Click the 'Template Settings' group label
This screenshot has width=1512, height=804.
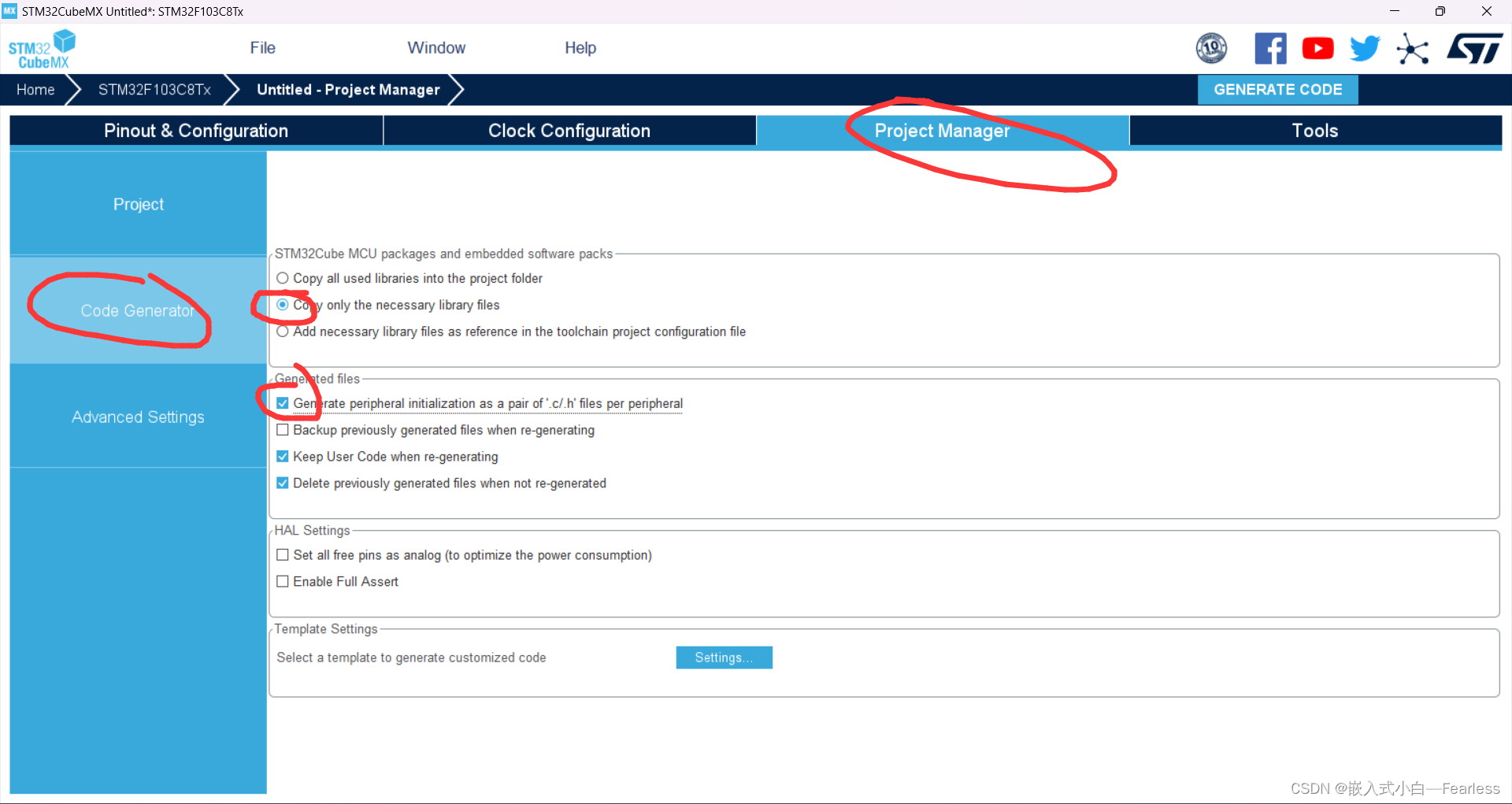click(326, 629)
